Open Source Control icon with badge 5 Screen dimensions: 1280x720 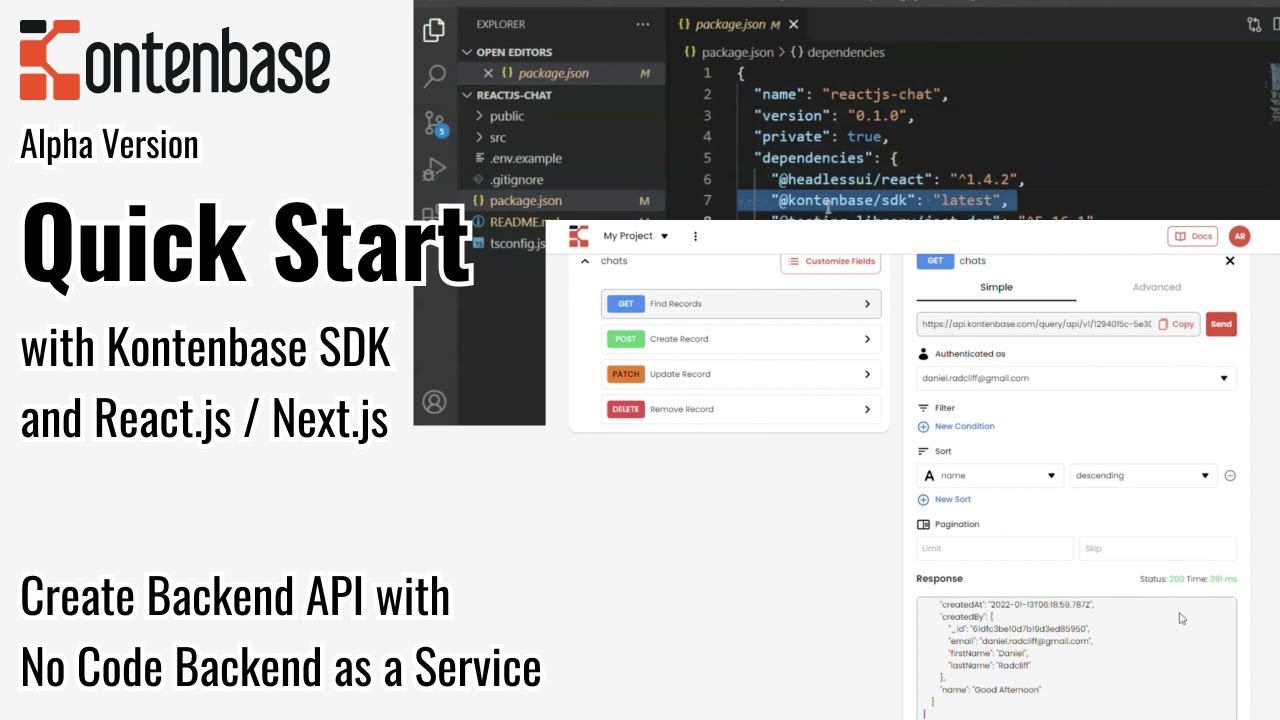tap(436, 123)
